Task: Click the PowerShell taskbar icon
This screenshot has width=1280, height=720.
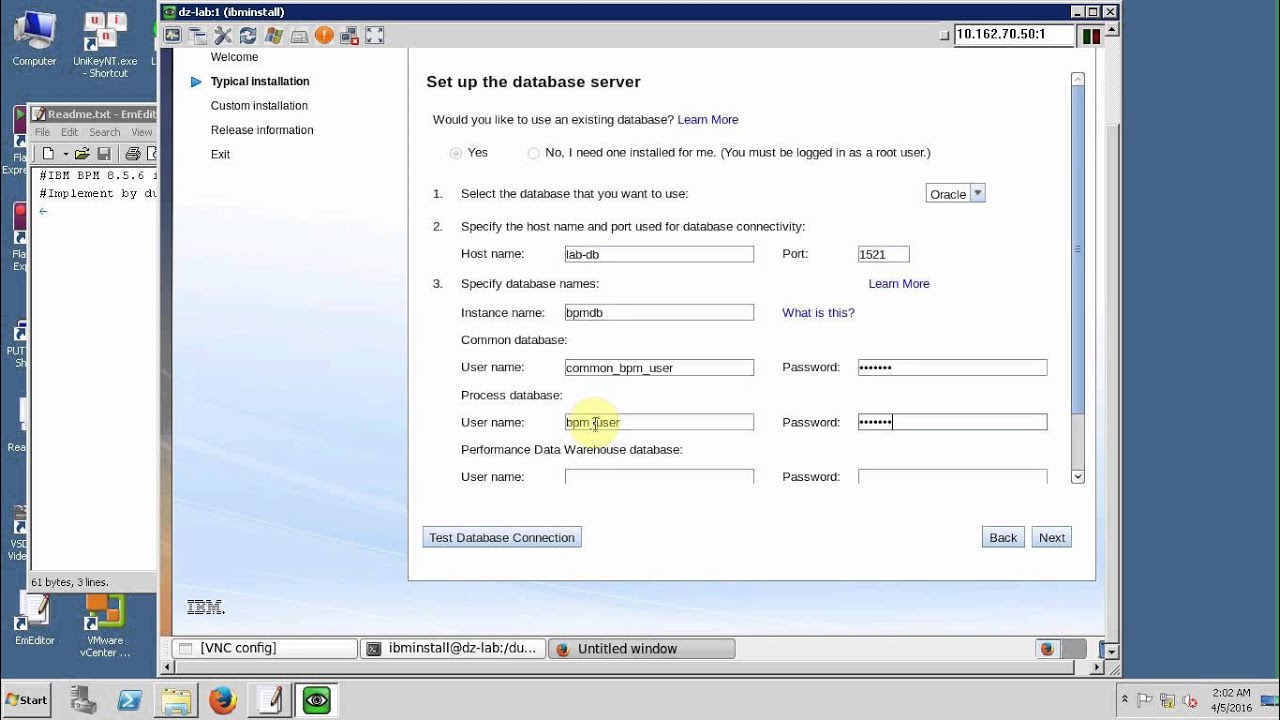Action: point(129,700)
